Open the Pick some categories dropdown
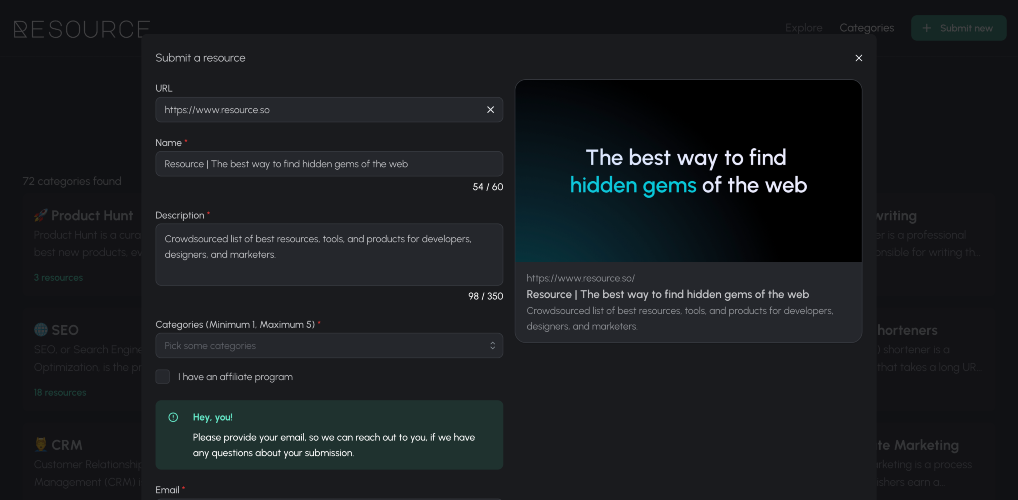Image resolution: width=1018 pixels, height=500 pixels. point(329,345)
